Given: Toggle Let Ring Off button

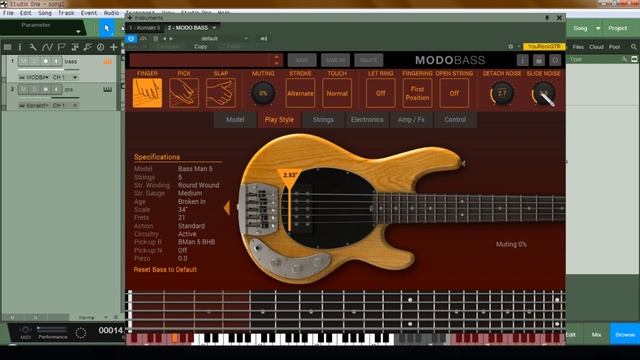Looking at the screenshot, I should 380,93.
